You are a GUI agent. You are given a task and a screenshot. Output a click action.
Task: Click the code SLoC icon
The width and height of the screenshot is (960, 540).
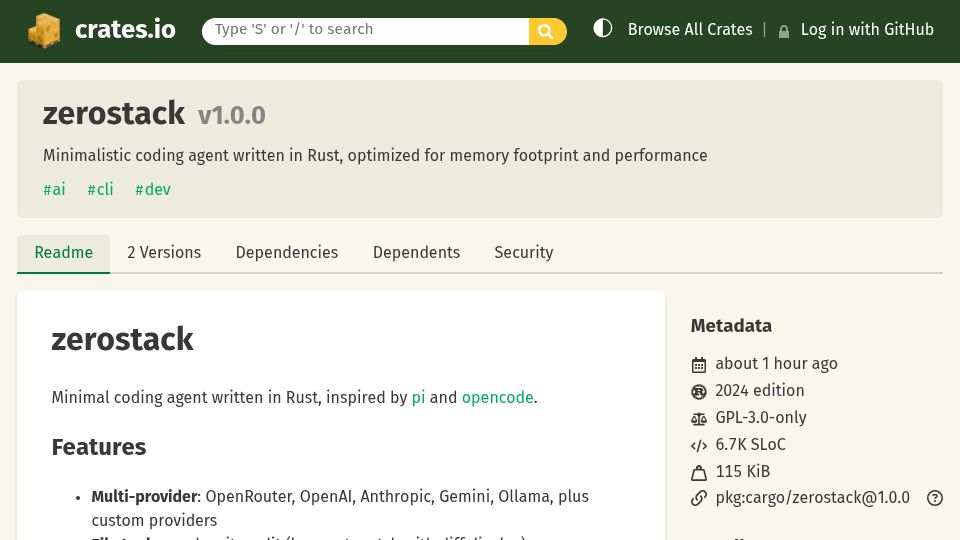point(699,446)
